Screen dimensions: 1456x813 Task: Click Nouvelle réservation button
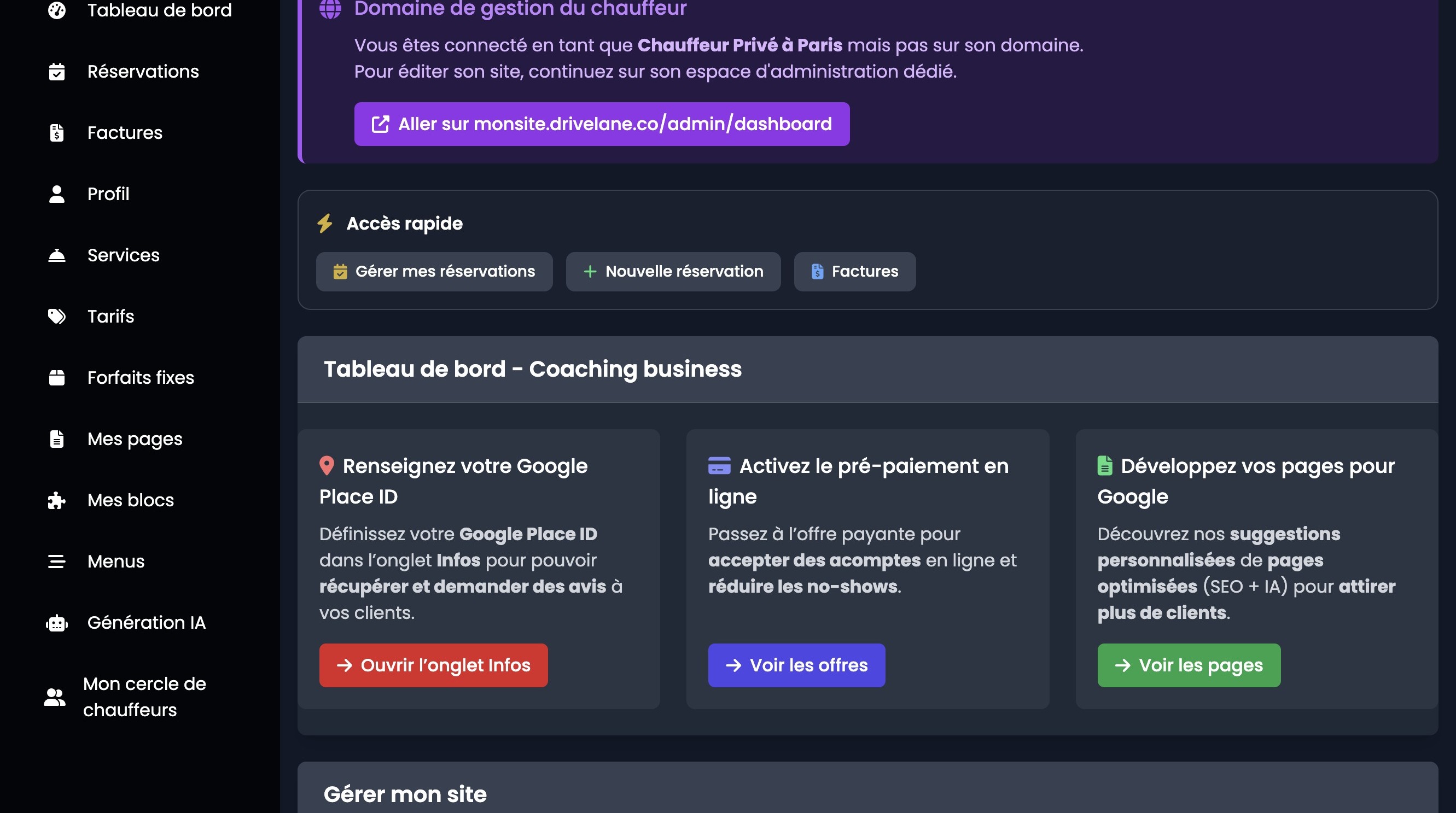click(x=673, y=272)
